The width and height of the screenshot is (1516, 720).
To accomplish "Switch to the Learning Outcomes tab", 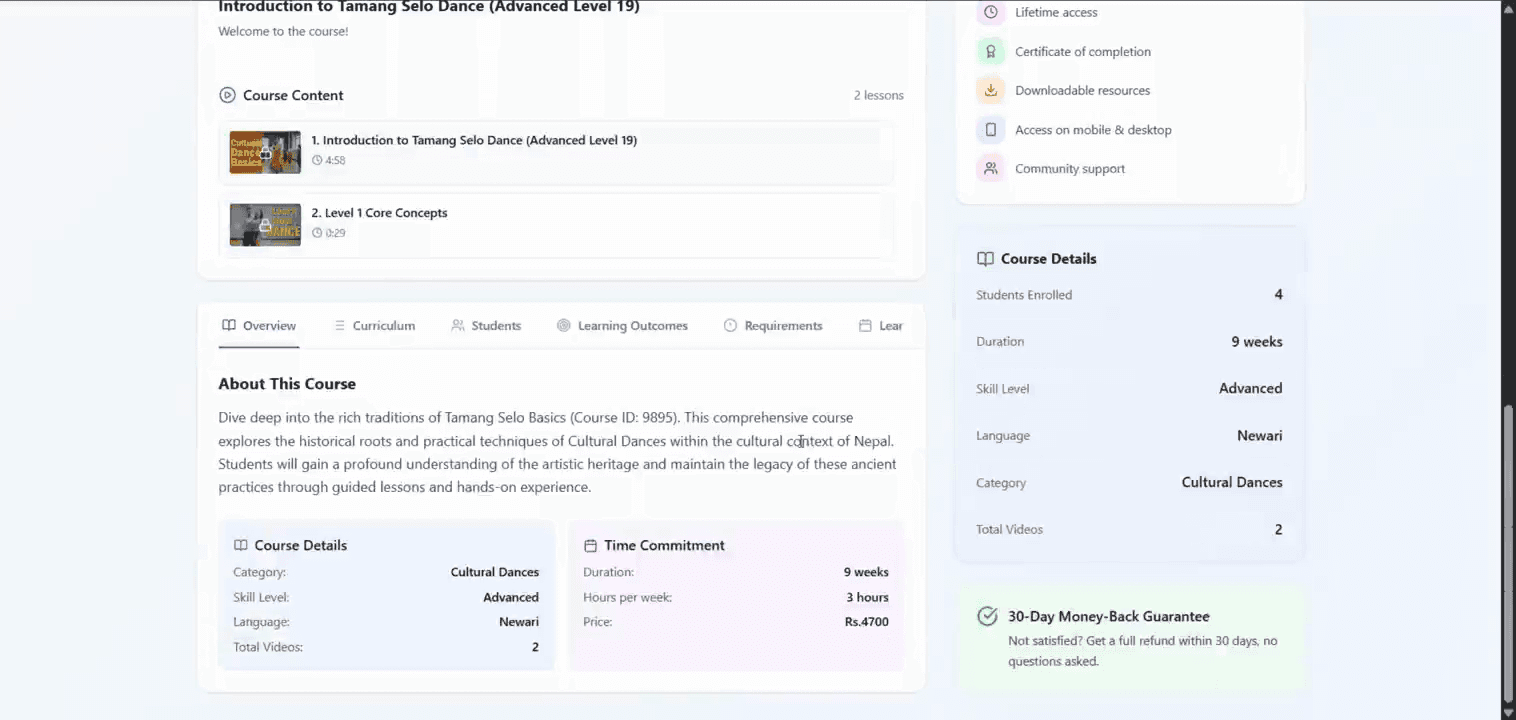I will point(623,326).
